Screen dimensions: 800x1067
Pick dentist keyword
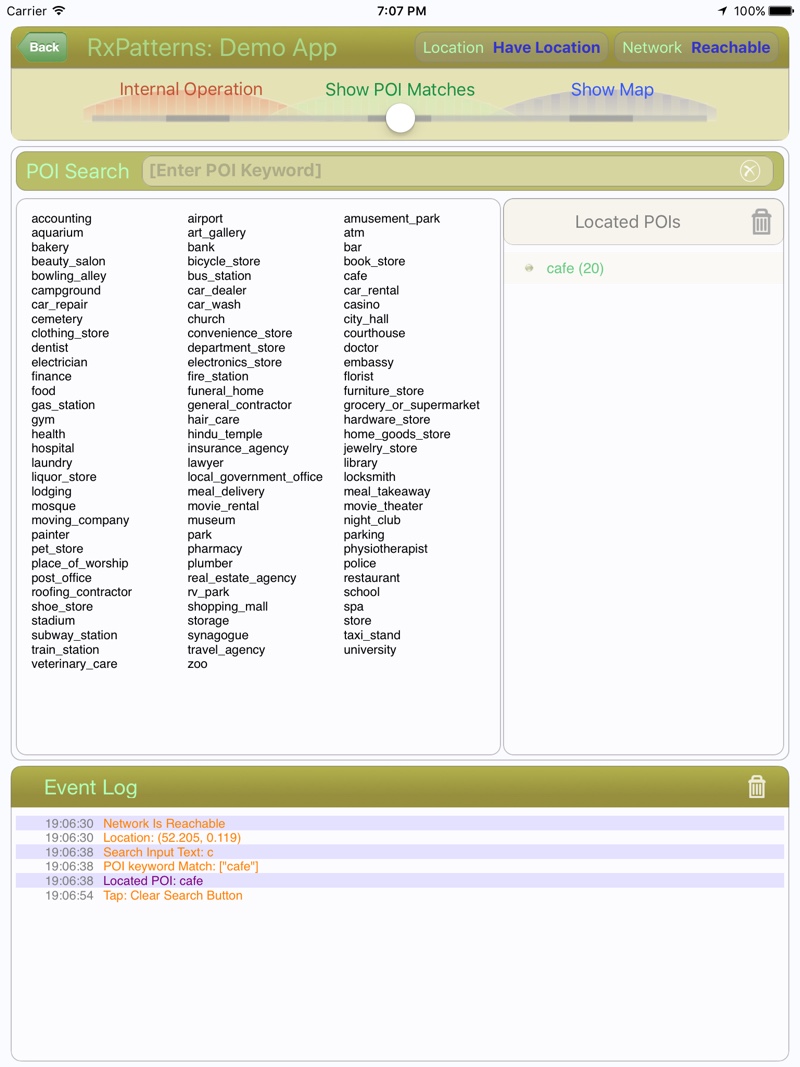(x=50, y=348)
